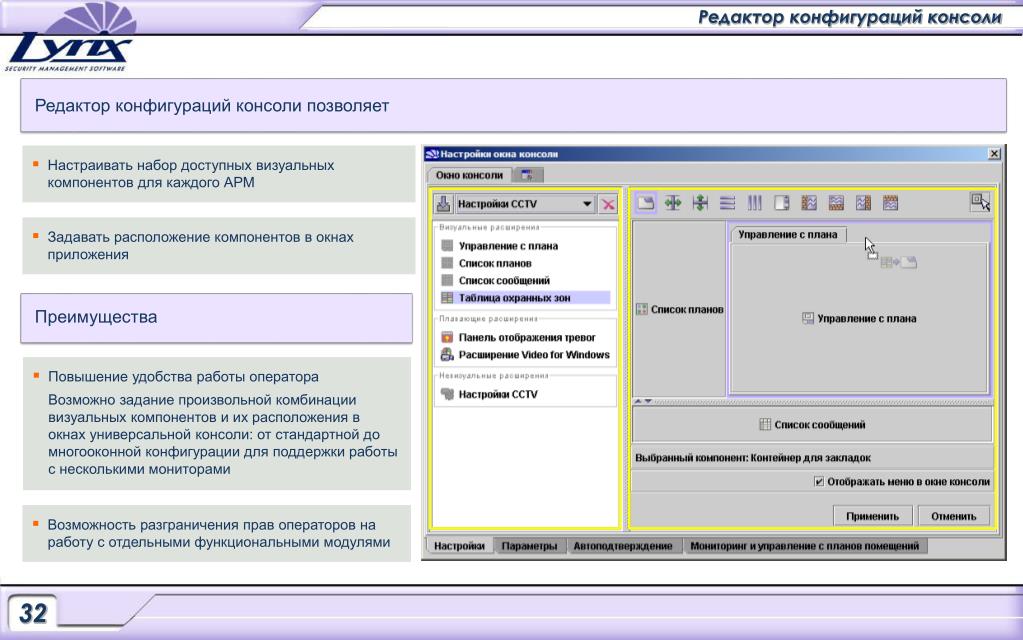Open the second icon-only tab beside Окно консоли
The image size is (1023, 640).
pos(527,175)
